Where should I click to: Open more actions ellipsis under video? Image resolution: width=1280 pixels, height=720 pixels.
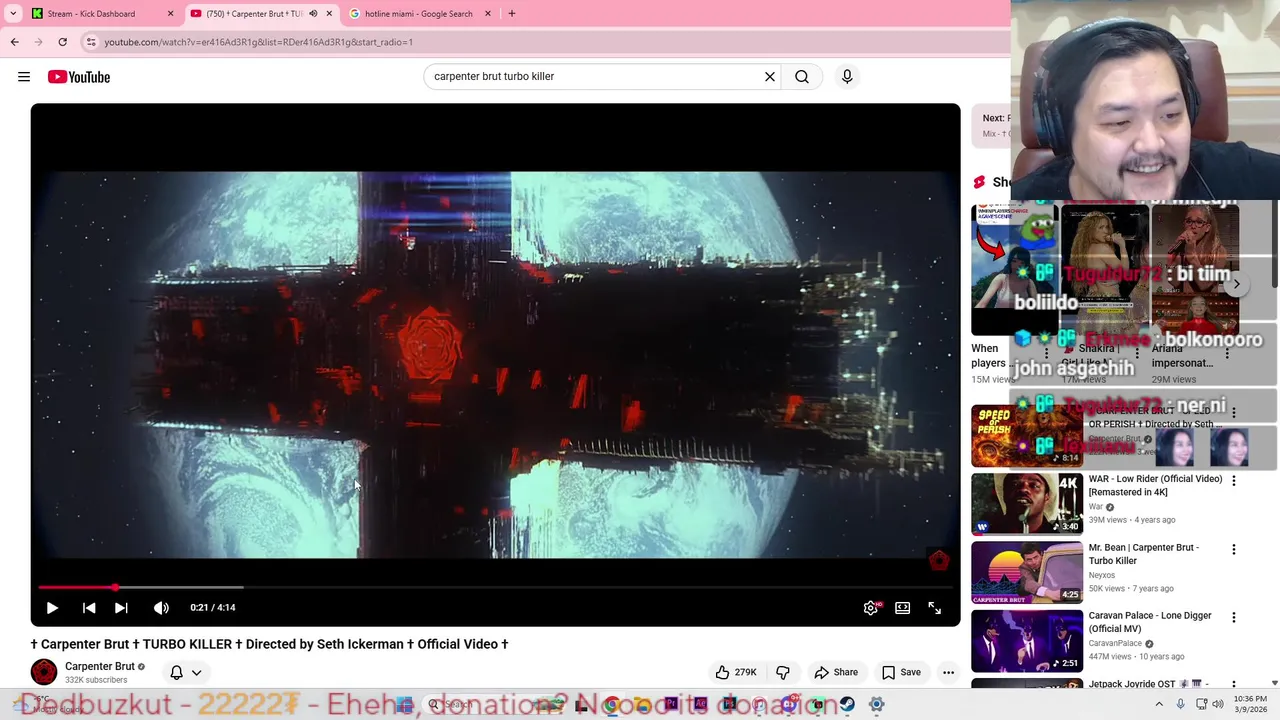click(x=948, y=672)
